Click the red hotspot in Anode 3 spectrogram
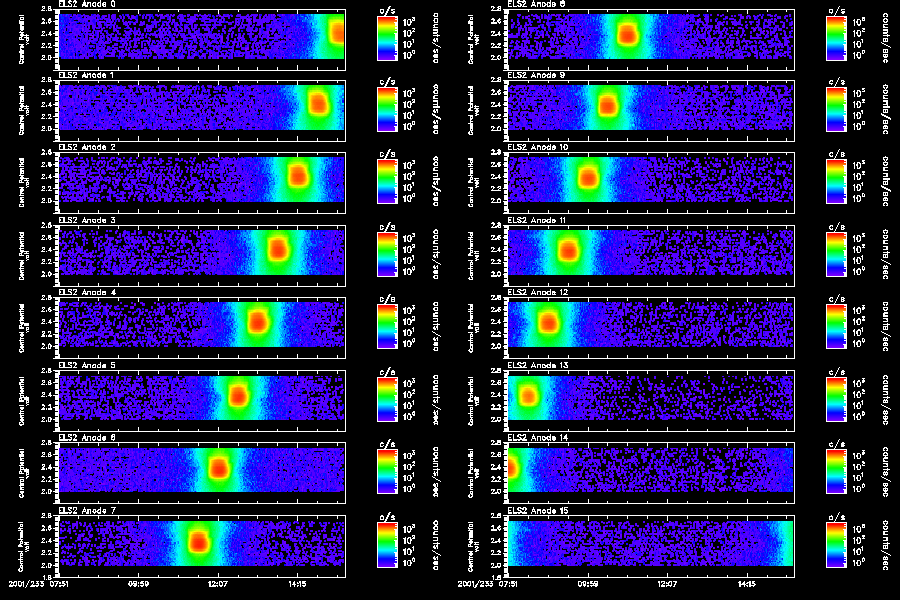 pos(278,250)
